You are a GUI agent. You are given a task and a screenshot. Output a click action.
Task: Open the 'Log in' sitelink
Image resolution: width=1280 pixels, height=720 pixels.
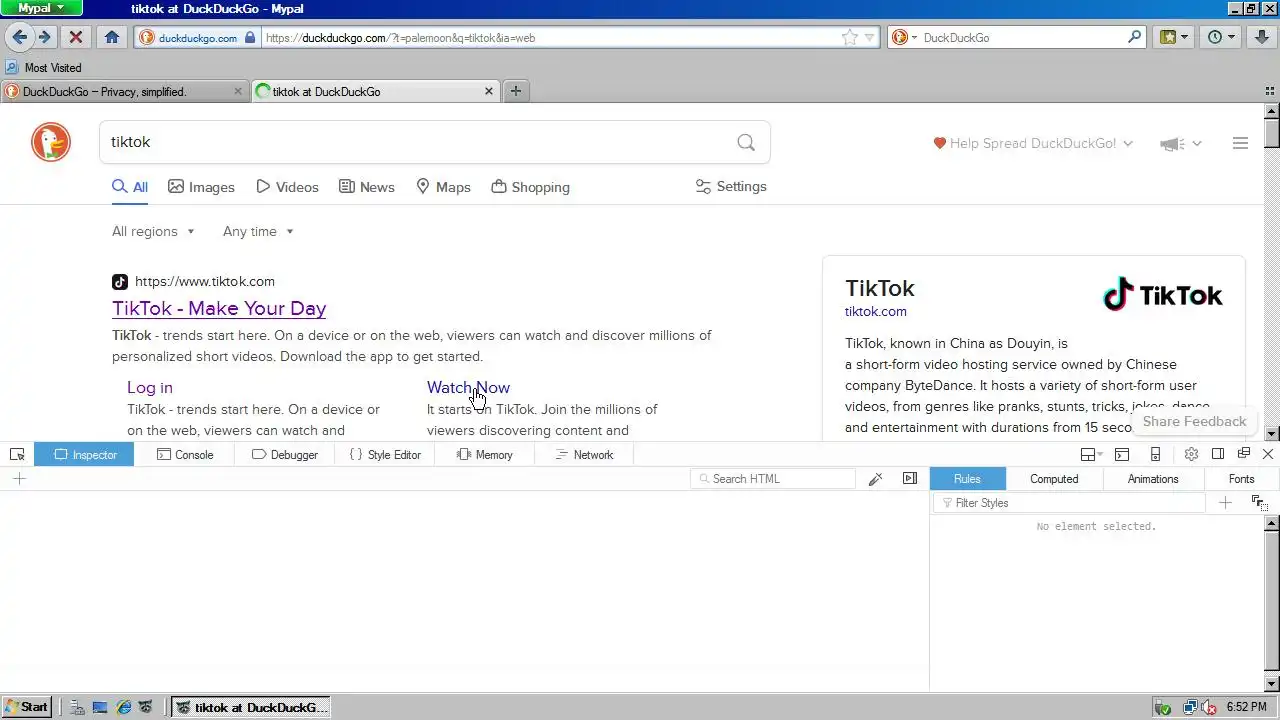(150, 387)
